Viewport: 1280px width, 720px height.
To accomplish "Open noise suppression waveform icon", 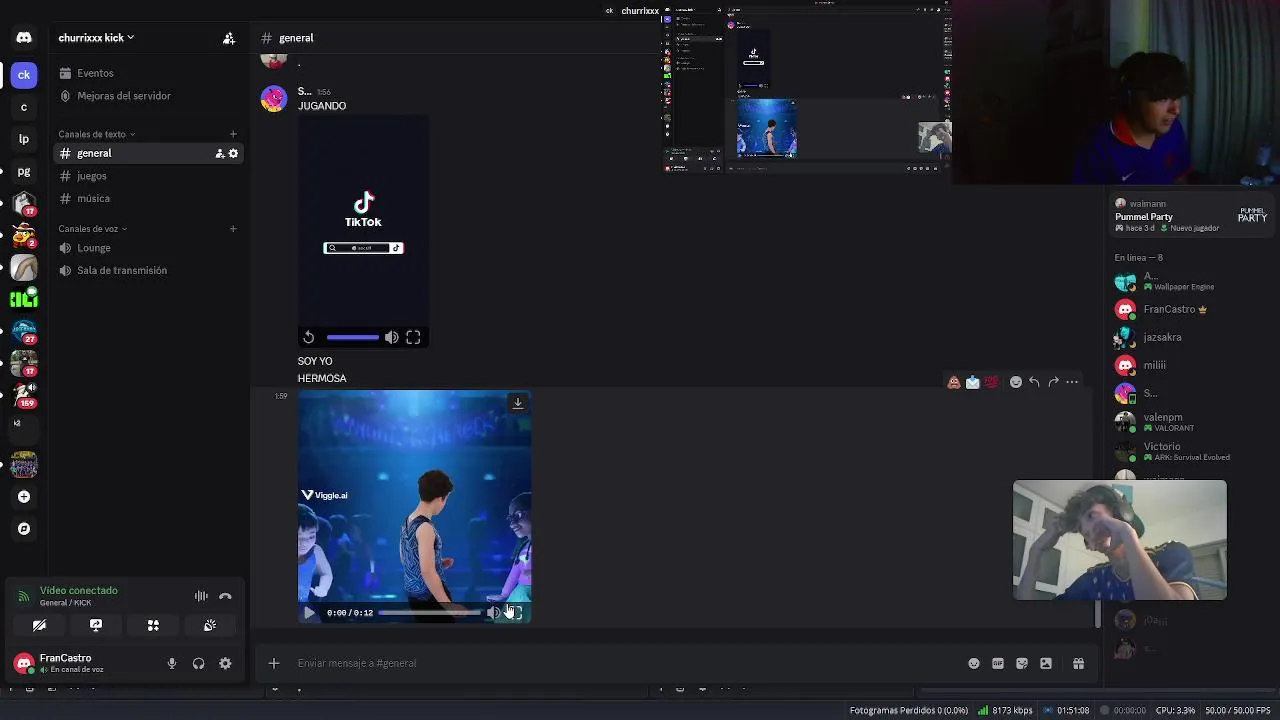I will 201,596.
